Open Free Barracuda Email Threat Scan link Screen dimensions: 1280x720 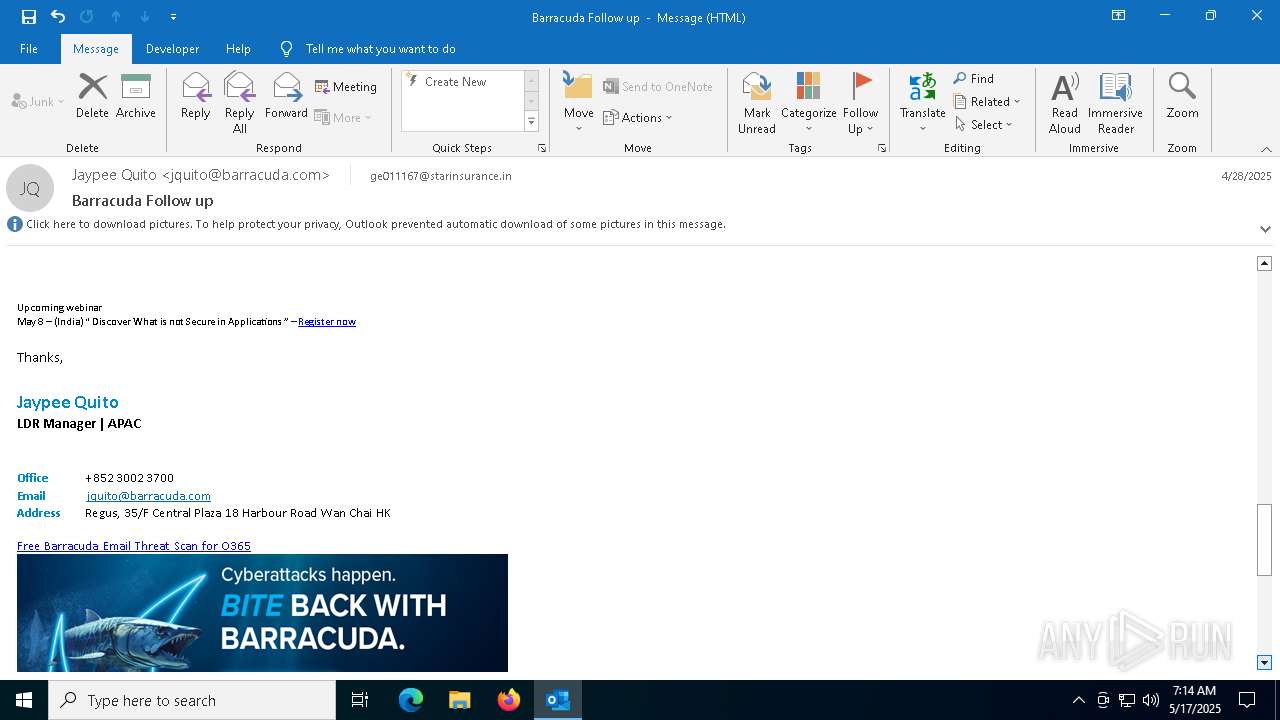134,546
